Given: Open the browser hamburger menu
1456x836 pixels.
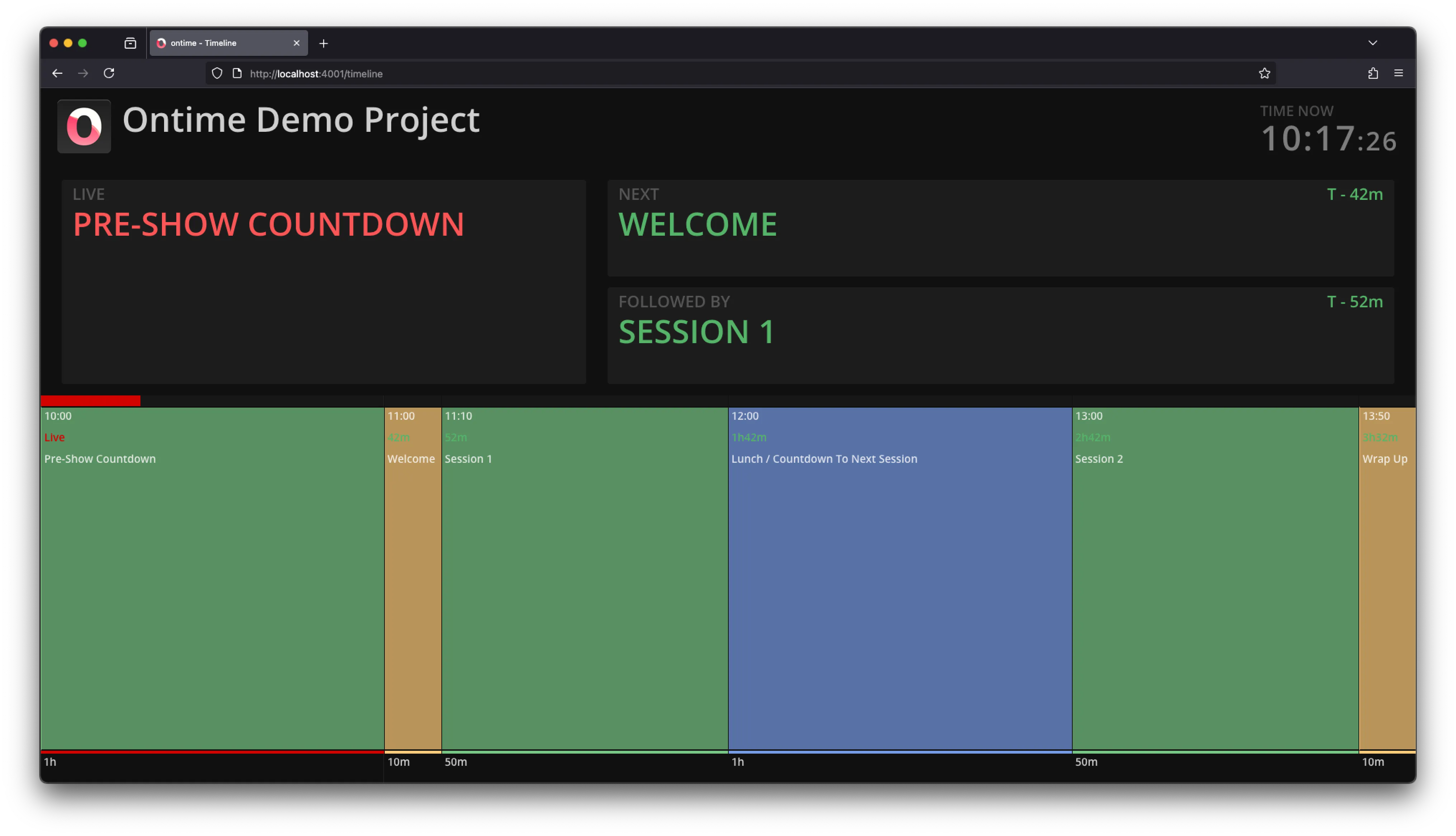Looking at the screenshot, I should (x=1399, y=73).
